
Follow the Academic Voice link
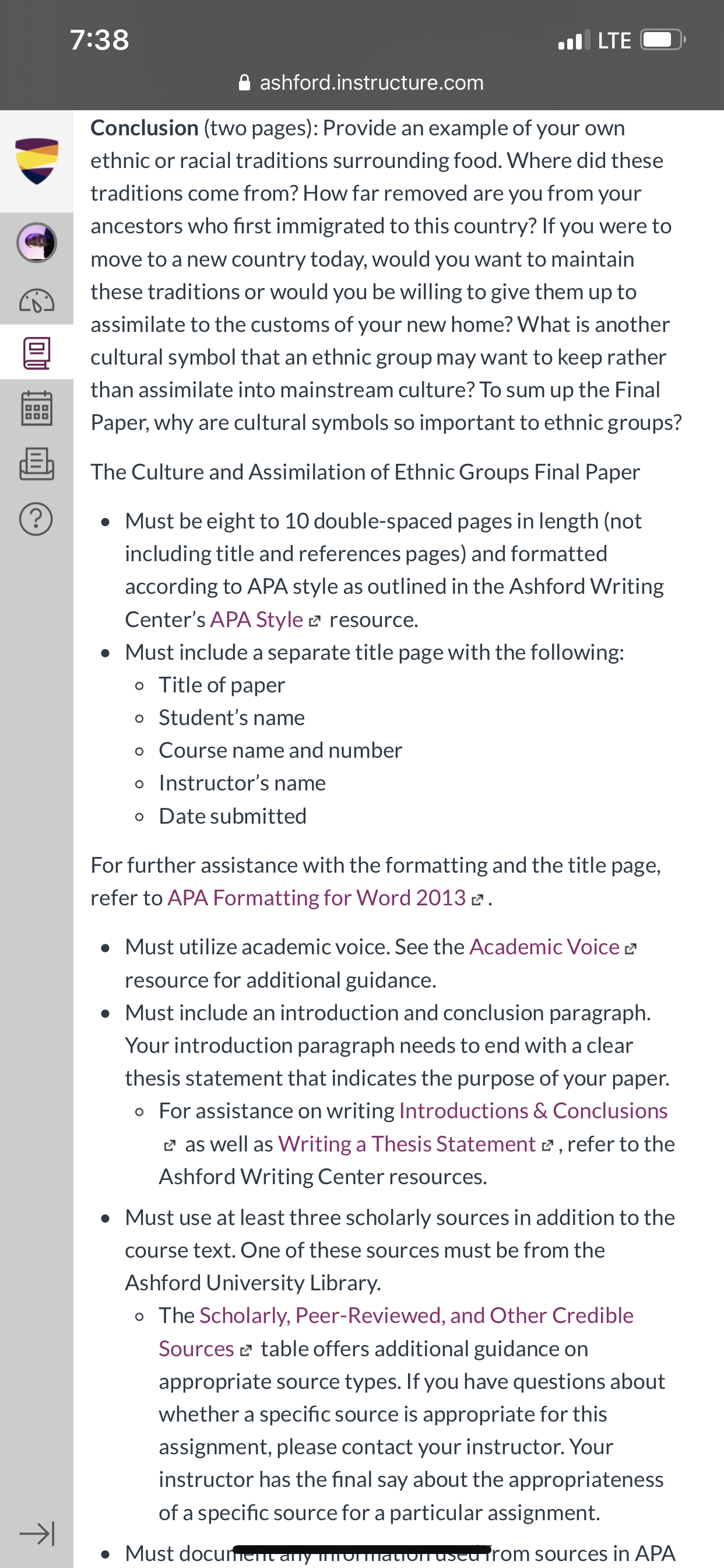point(544,947)
